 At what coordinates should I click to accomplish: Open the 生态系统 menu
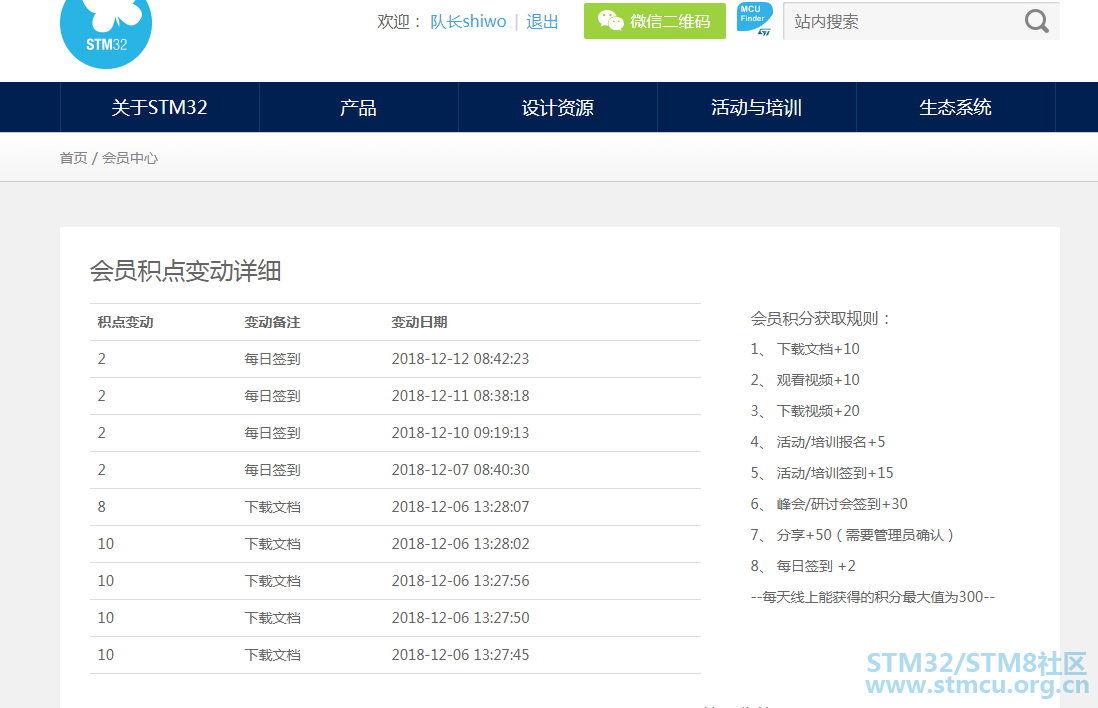point(955,107)
